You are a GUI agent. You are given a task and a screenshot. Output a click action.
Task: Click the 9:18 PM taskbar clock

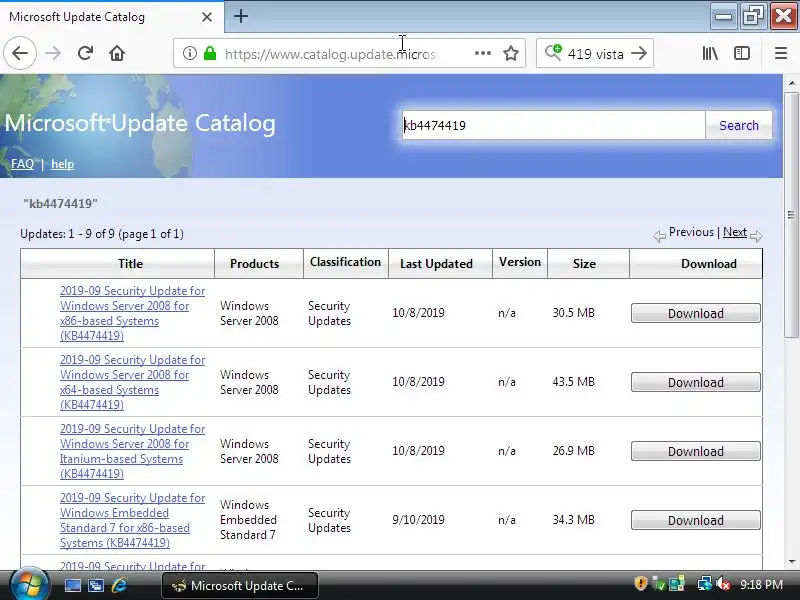tap(761, 585)
